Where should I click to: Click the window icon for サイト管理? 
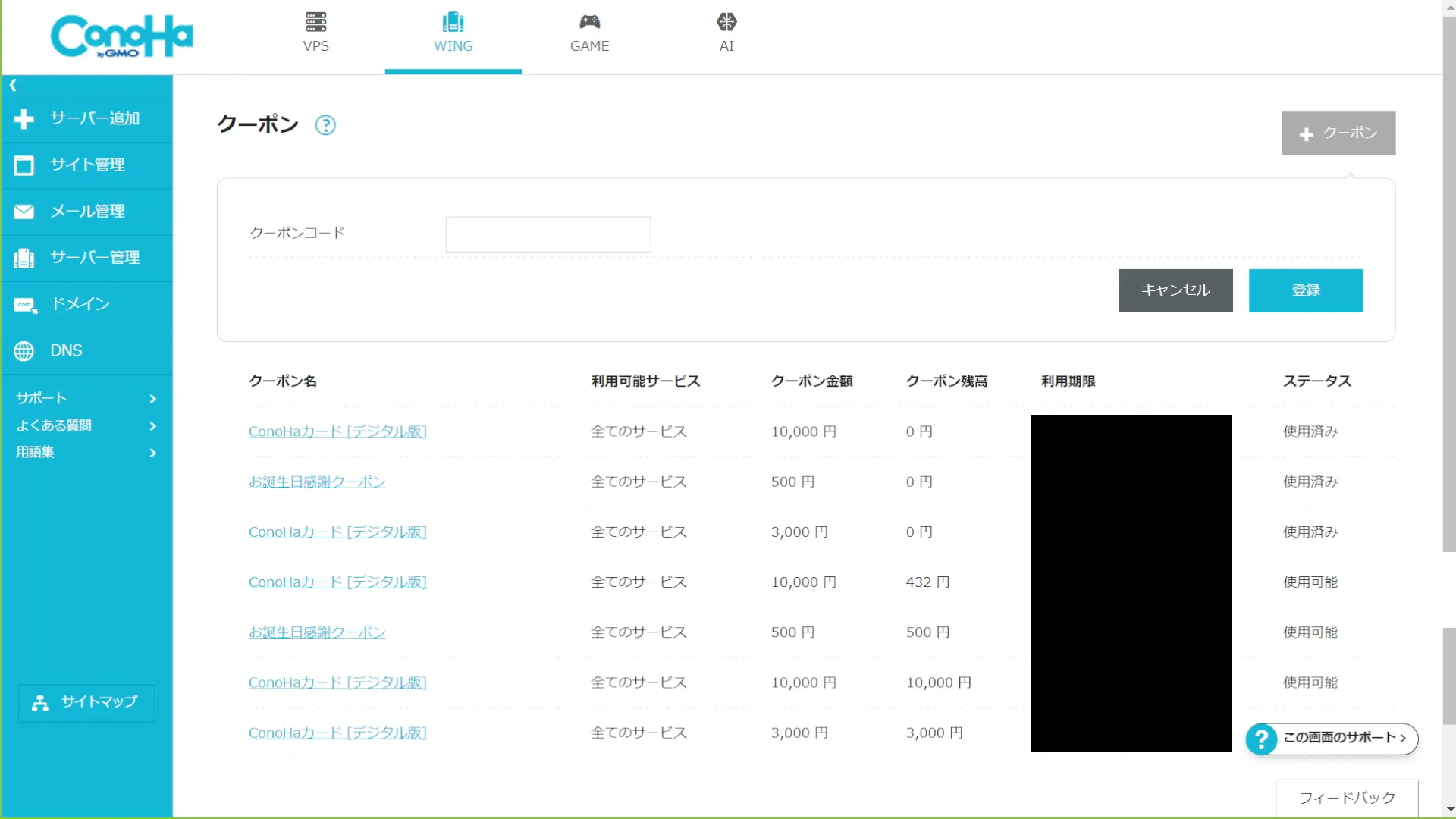pyautogui.click(x=24, y=165)
